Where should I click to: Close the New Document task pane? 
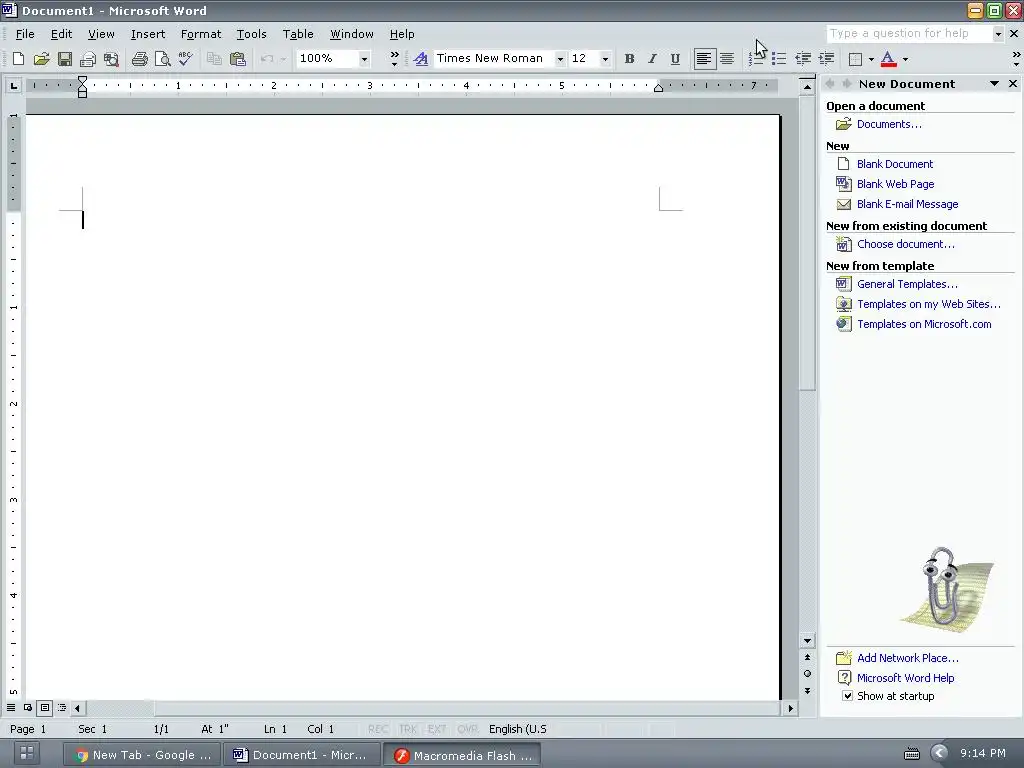[x=1013, y=84]
